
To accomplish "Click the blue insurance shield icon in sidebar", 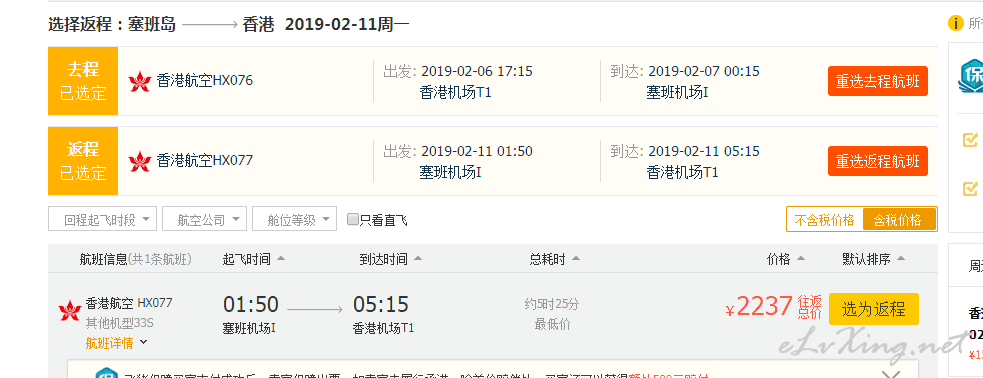I will click(972, 76).
